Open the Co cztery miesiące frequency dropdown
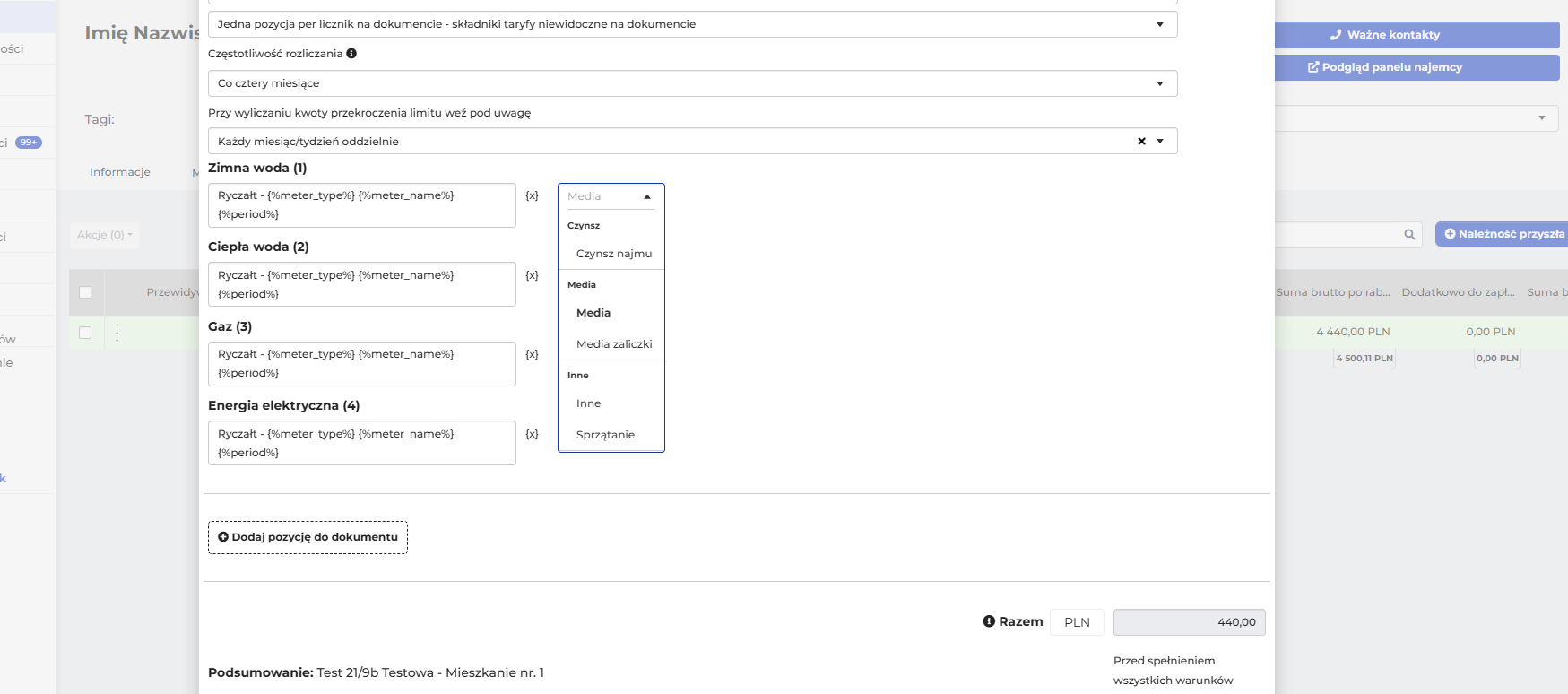Image resolution: width=1568 pixels, height=694 pixels. pos(692,83)
